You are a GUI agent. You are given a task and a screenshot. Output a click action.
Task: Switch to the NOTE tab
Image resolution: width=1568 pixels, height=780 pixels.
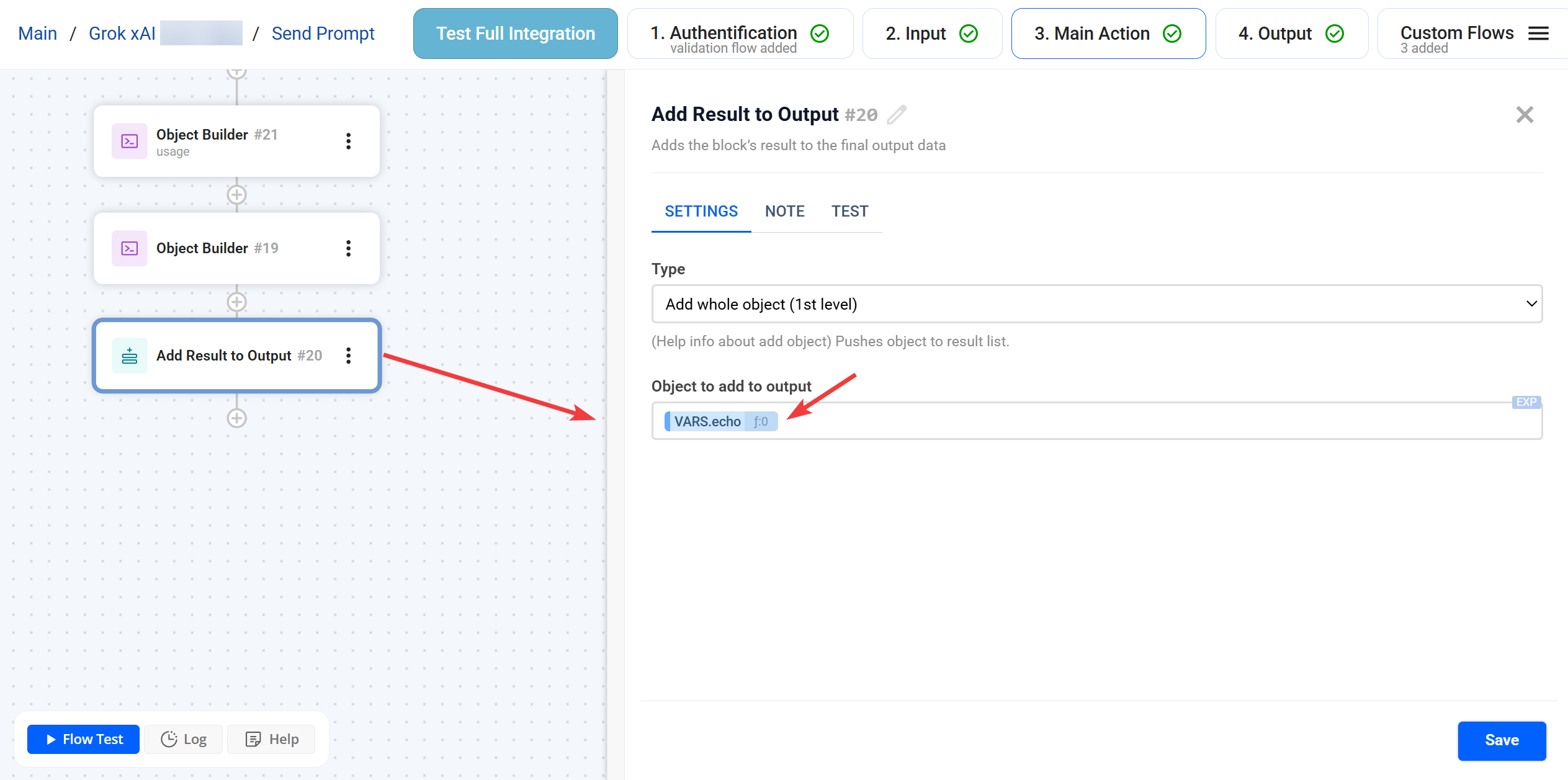784,211
